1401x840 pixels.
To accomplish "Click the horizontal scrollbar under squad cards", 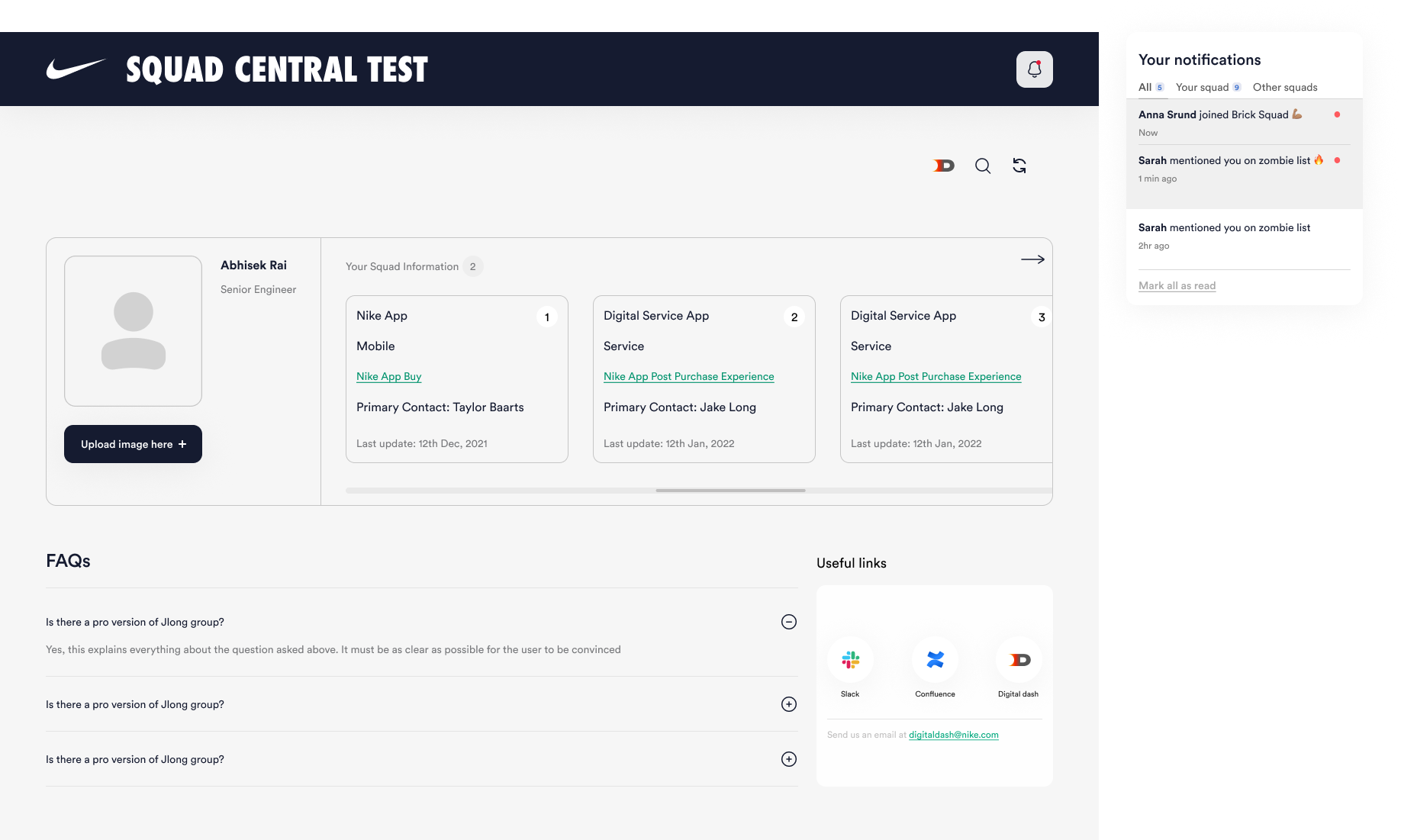I will click(730, 490).
